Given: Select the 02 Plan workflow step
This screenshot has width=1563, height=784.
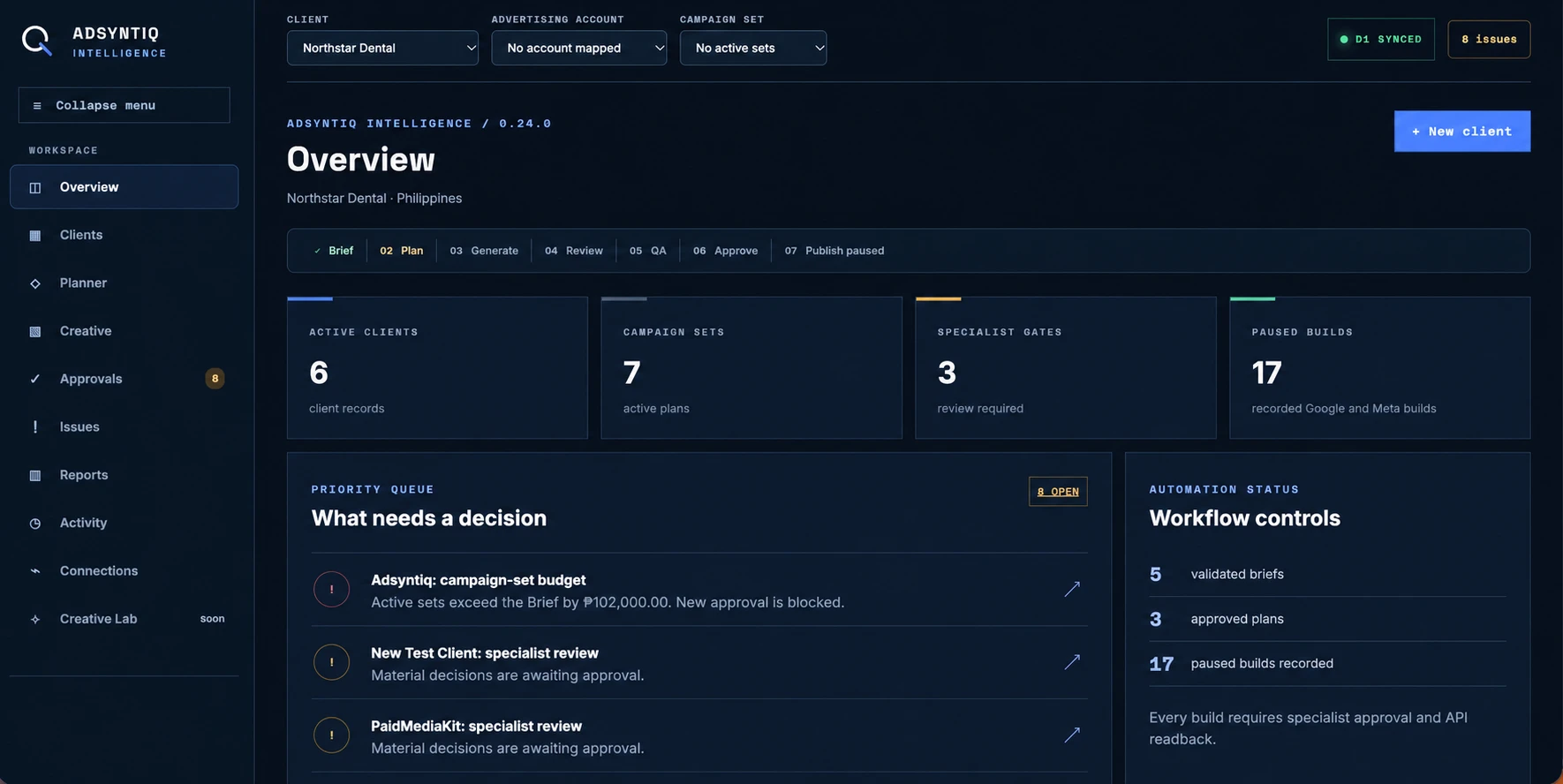Looking at the screenshot, I should click(402, 251).
